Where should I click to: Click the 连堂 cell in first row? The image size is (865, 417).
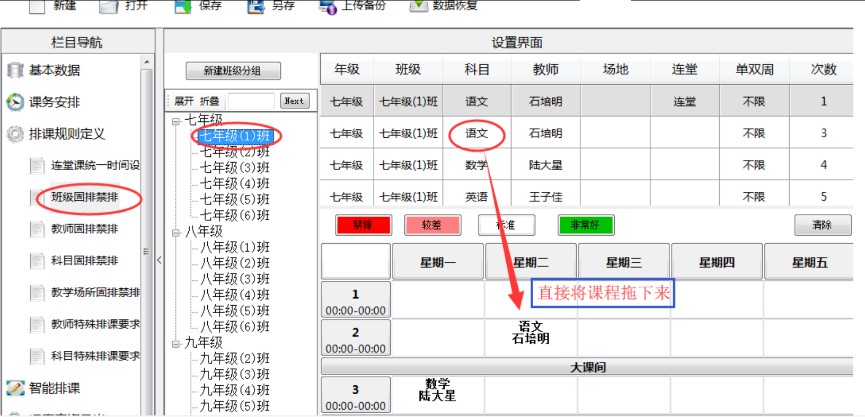pos(685,101)
